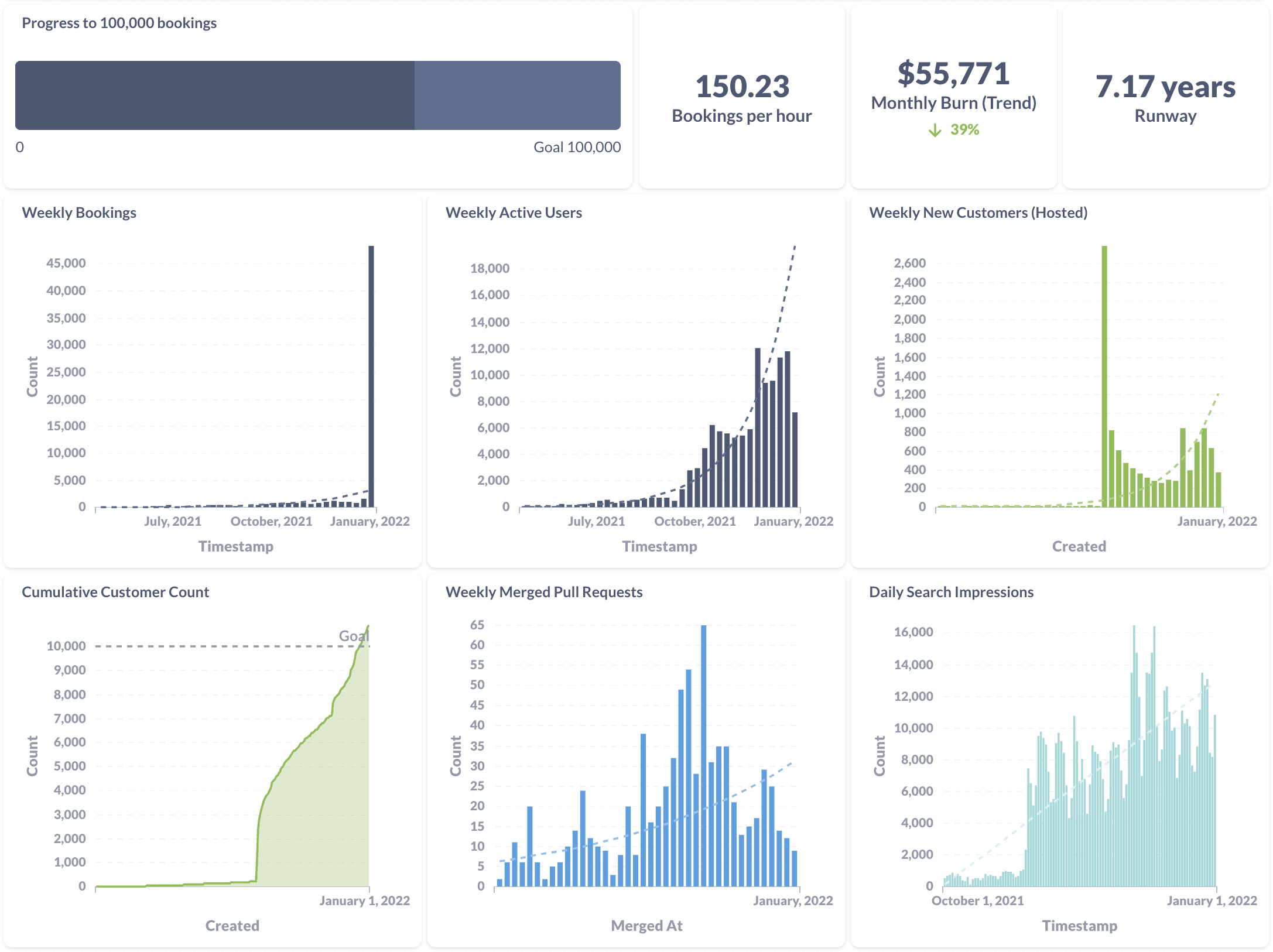Click the Merged At axis label
This screenshot has width=1273, height=952.
click(646, 926)
